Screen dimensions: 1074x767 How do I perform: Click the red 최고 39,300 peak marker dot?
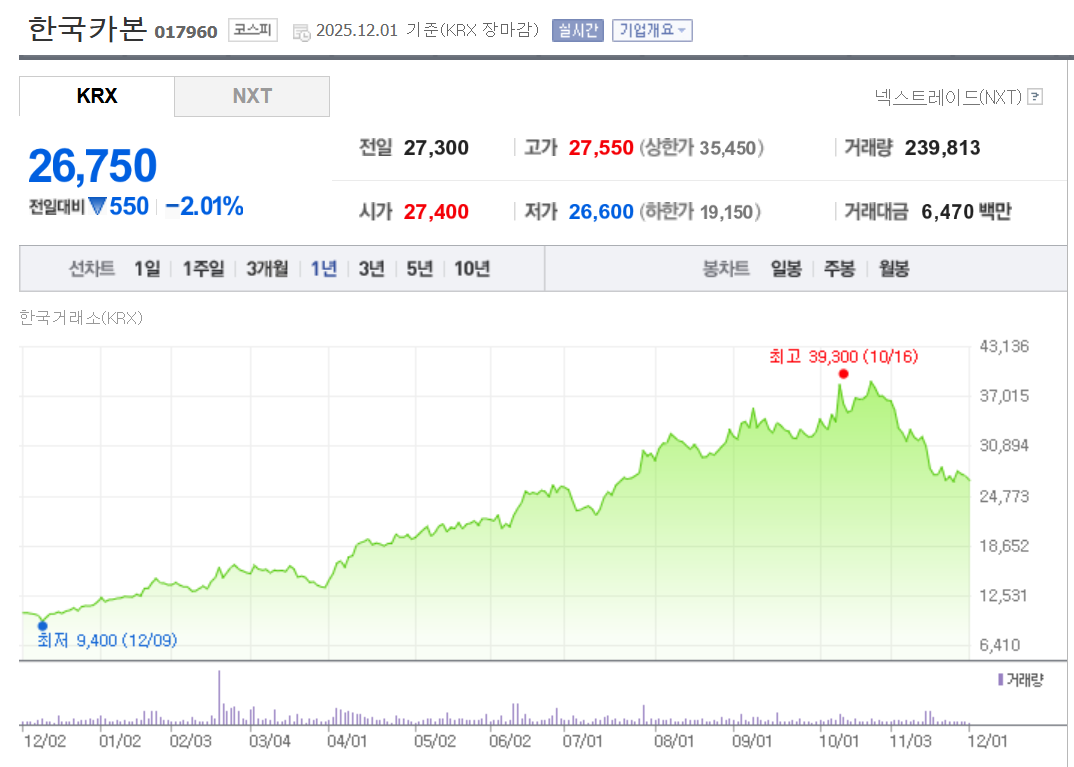(843, 374)
